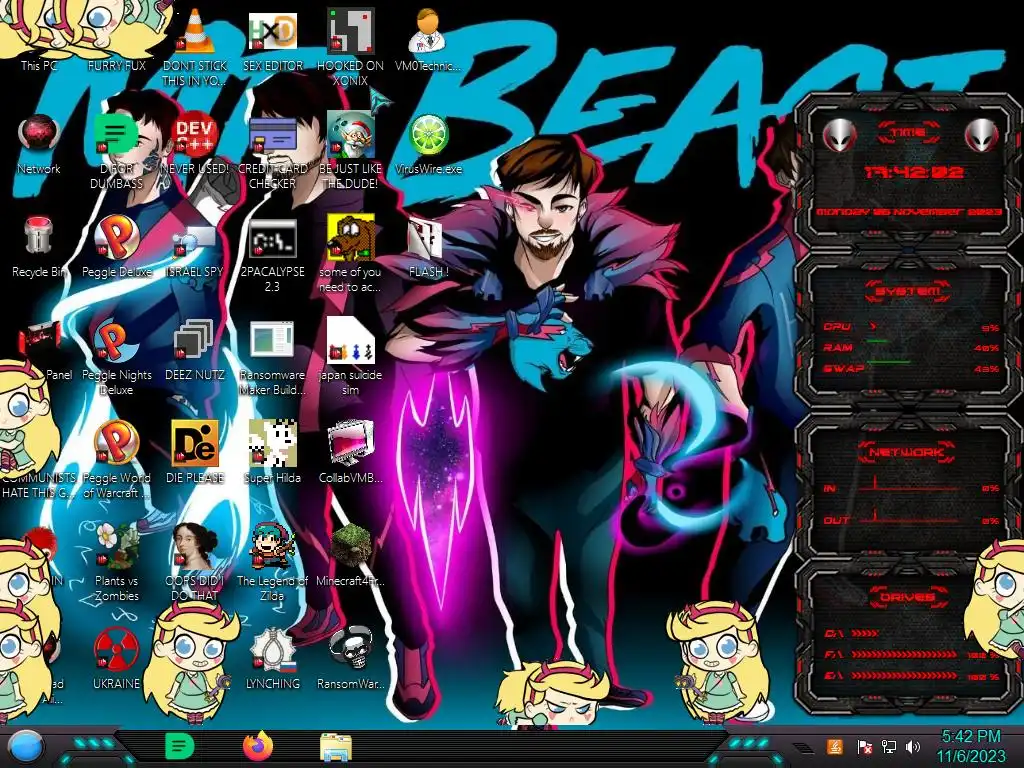Click the F:\ drive usage bar
Screen dimensions: 1024x768
click(x=904, y=654)
